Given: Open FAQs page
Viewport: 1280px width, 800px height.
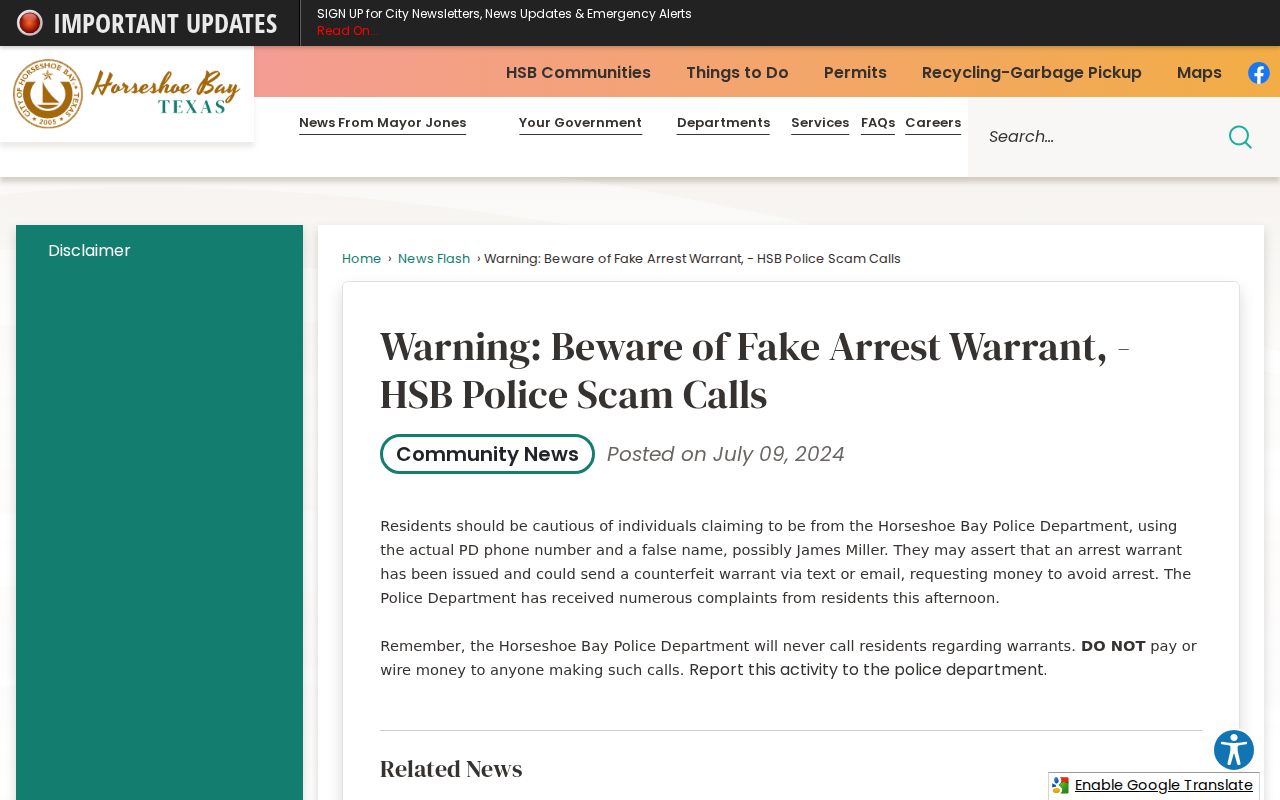Looking at the screenshot, I should tap(878, 123).
